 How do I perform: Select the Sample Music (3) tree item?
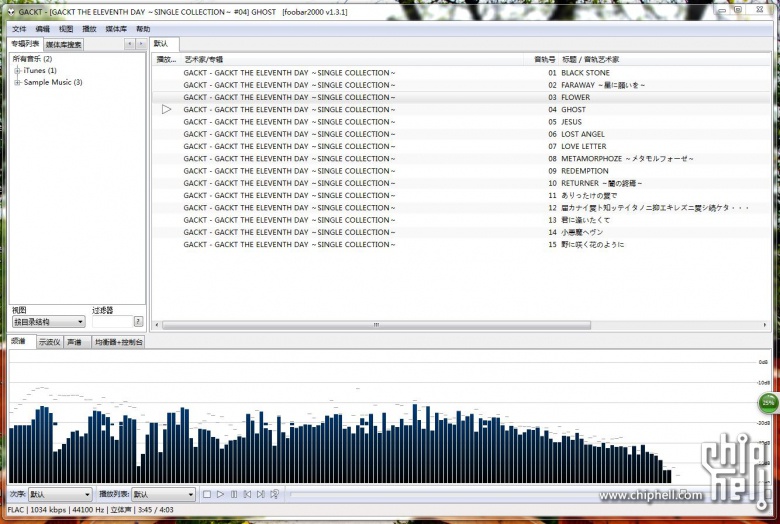53,83
